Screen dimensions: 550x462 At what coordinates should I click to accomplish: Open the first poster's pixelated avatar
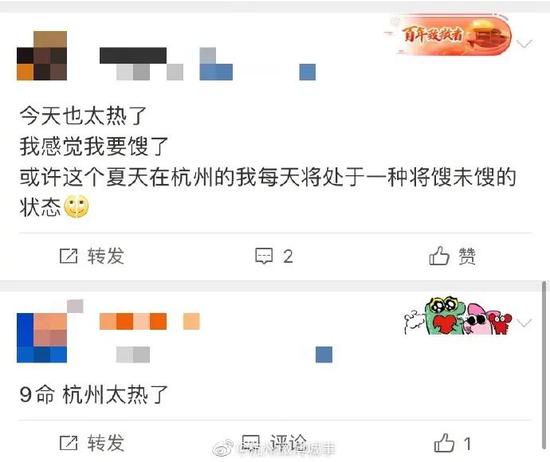point(42,56)
